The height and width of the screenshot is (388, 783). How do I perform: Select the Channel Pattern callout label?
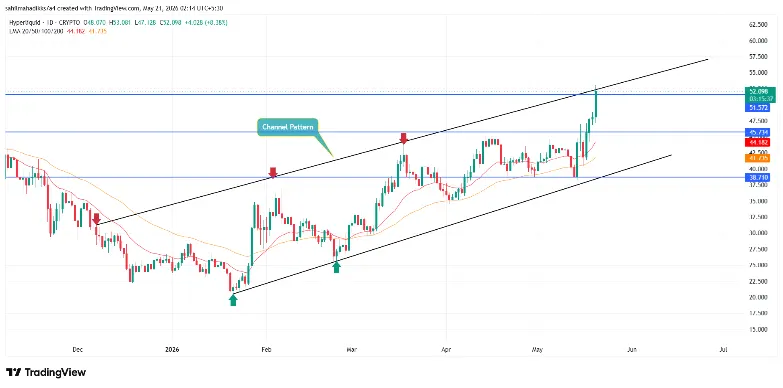tap(288, 127)
